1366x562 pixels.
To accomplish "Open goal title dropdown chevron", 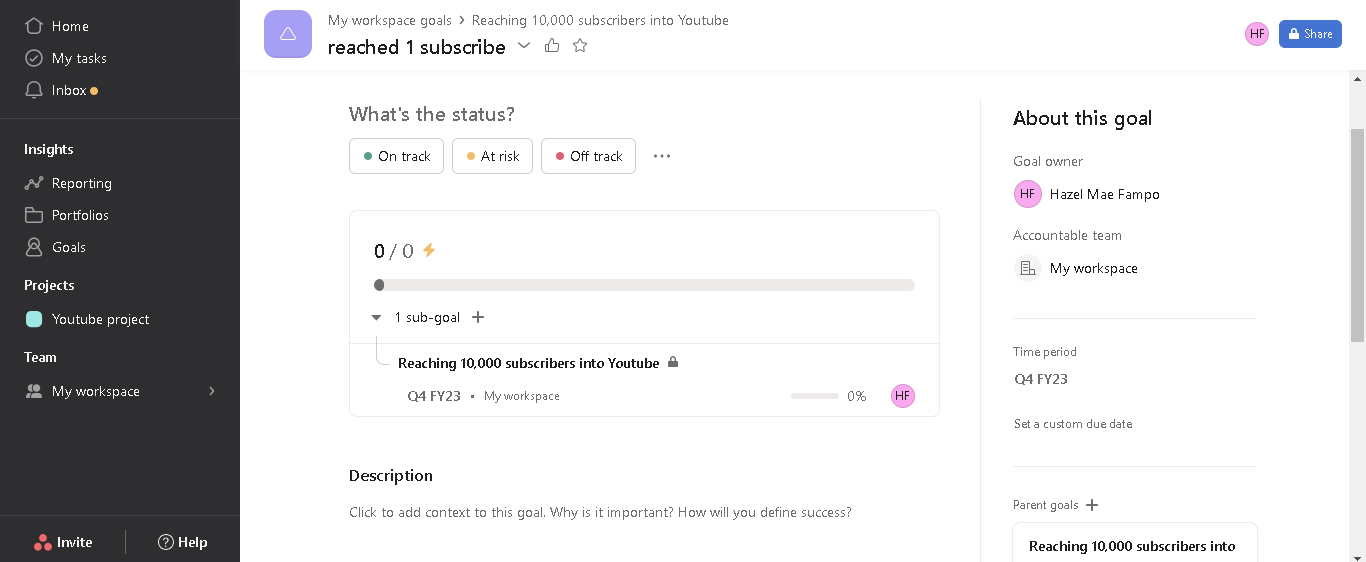I will [x=524, y=46].
